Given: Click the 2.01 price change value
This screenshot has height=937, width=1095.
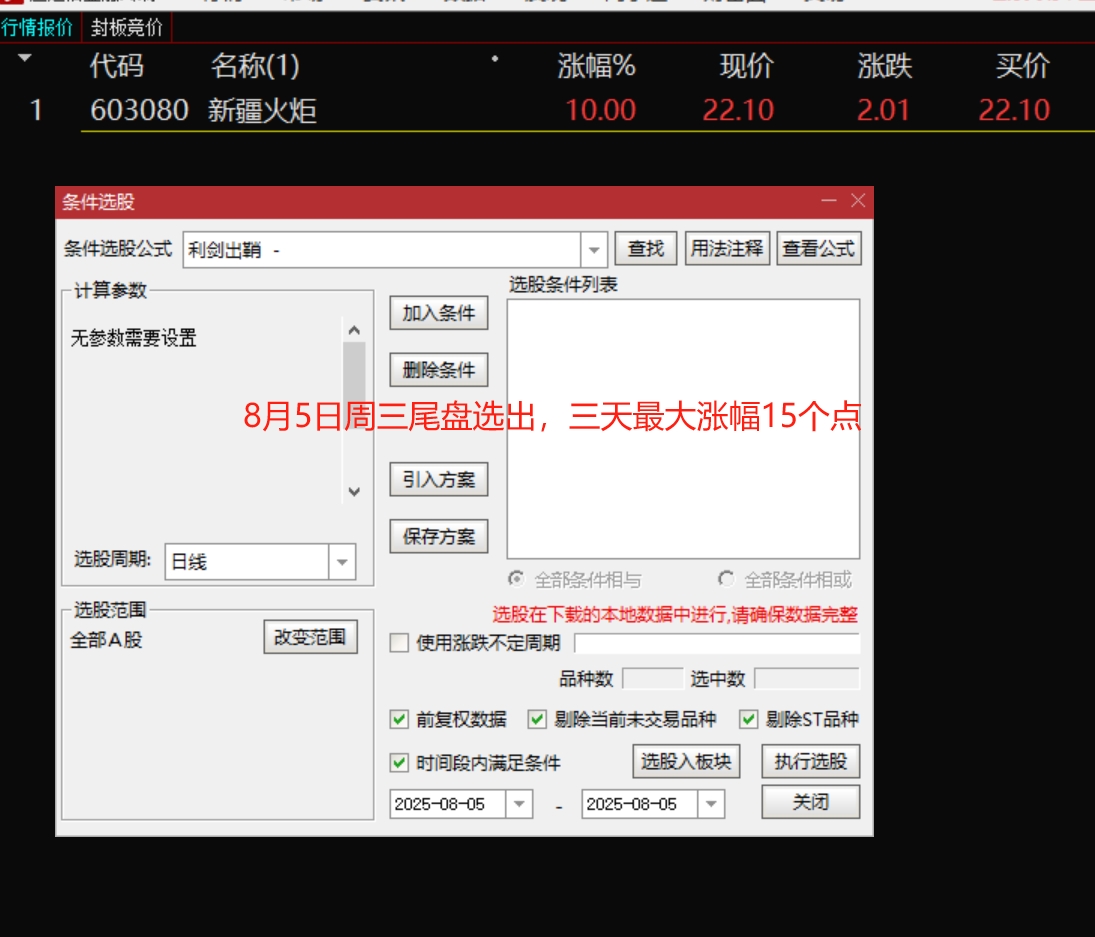Looking at the screenshot, I should (883, 110).
